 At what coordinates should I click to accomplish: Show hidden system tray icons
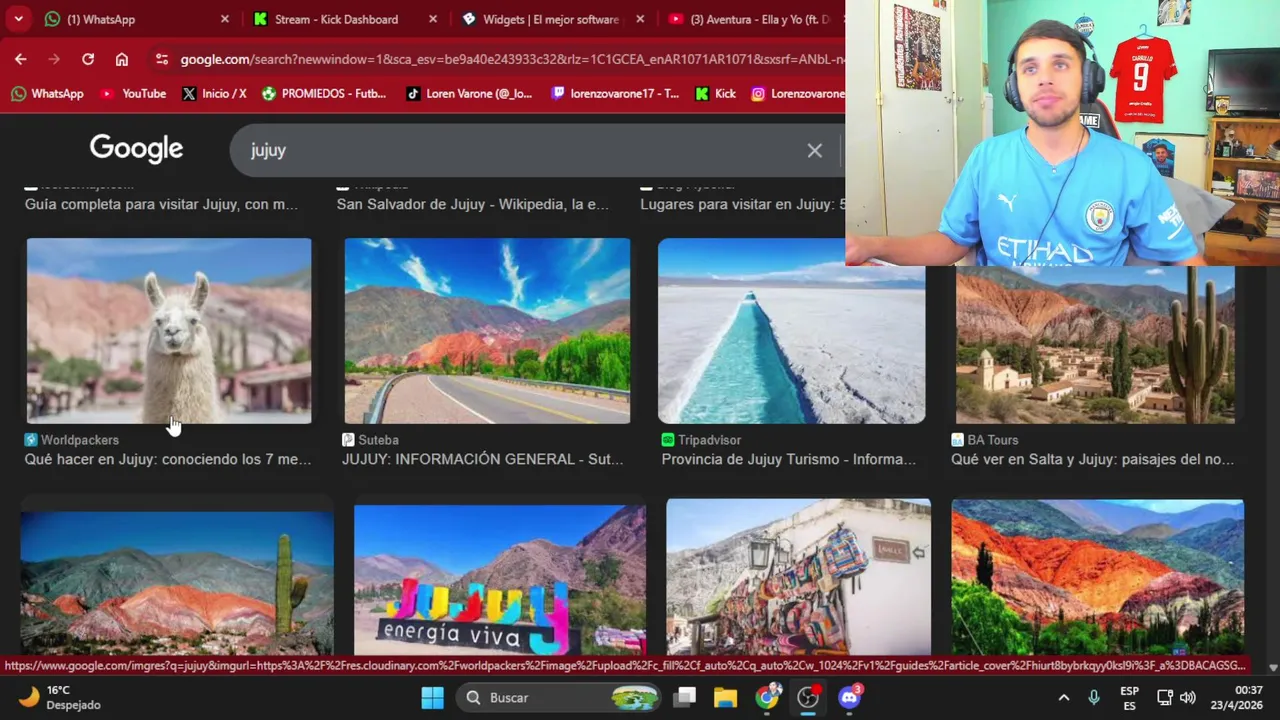(x=1064, y=697)
